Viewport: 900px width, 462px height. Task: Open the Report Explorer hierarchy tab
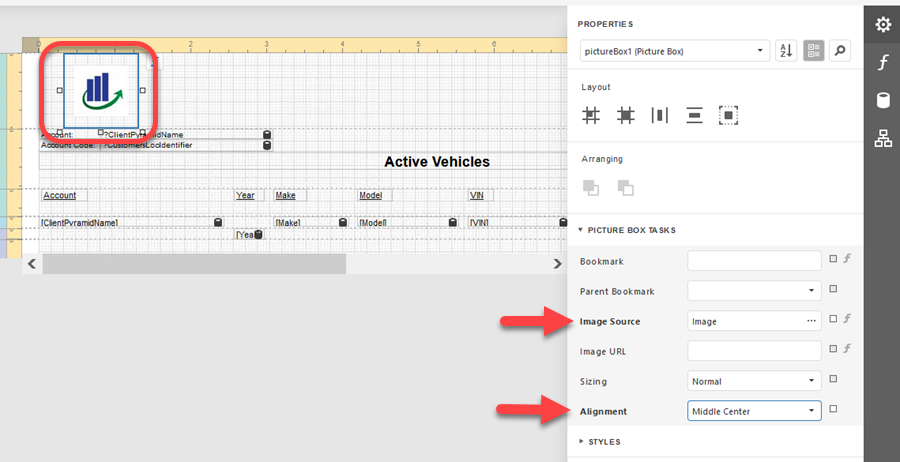pyautogui.click(x=882, y=139)
